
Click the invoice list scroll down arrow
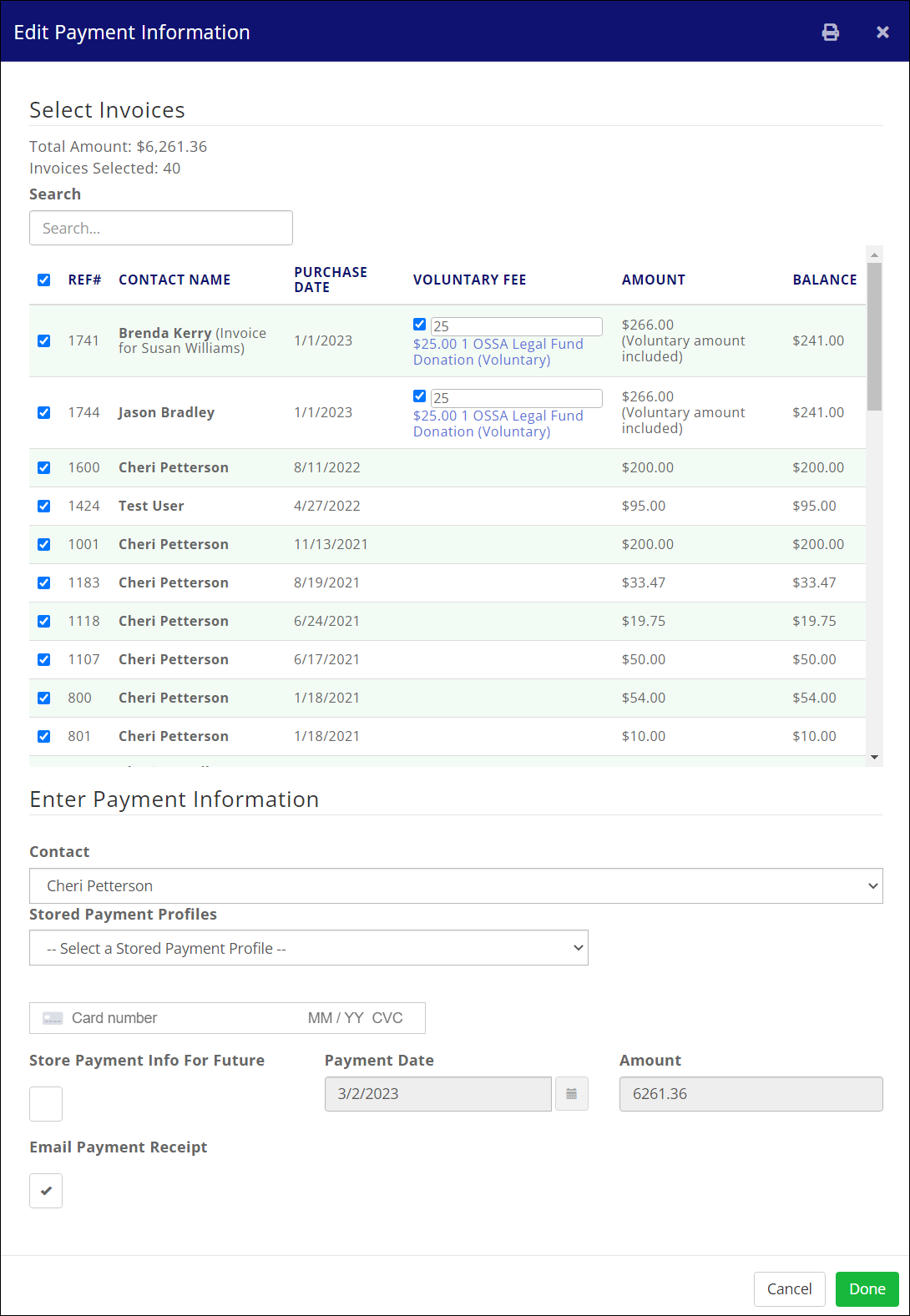point(875,758)
